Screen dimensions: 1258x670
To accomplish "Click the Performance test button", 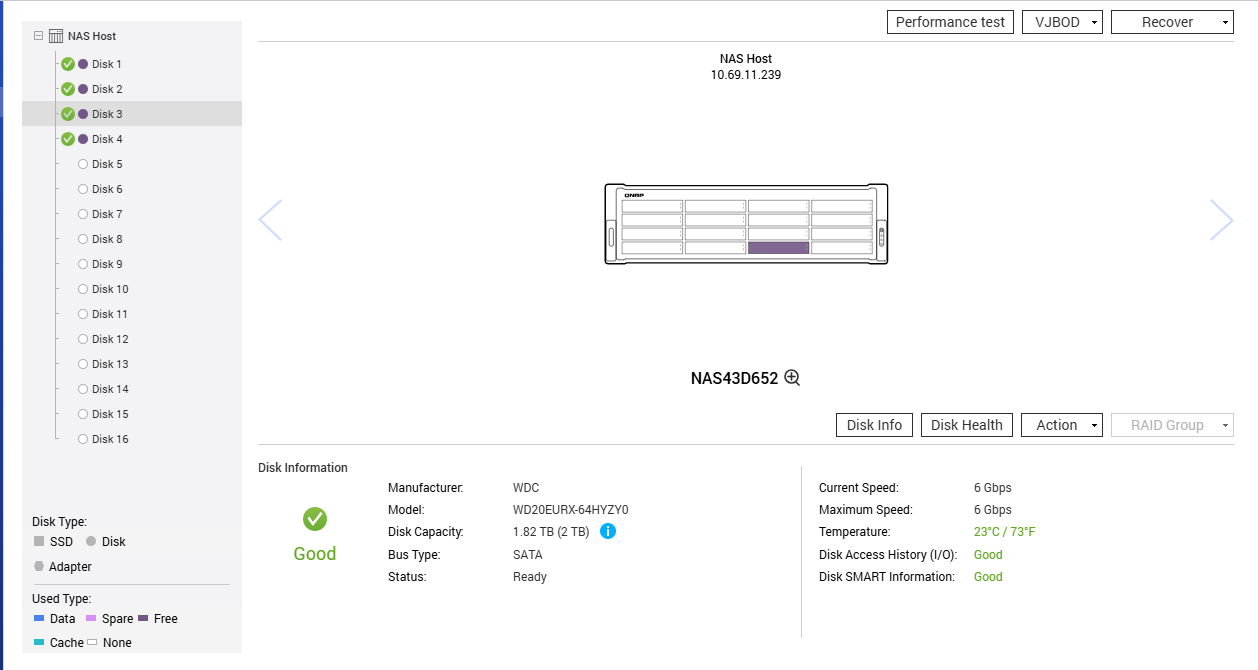I will pos(950,22).
